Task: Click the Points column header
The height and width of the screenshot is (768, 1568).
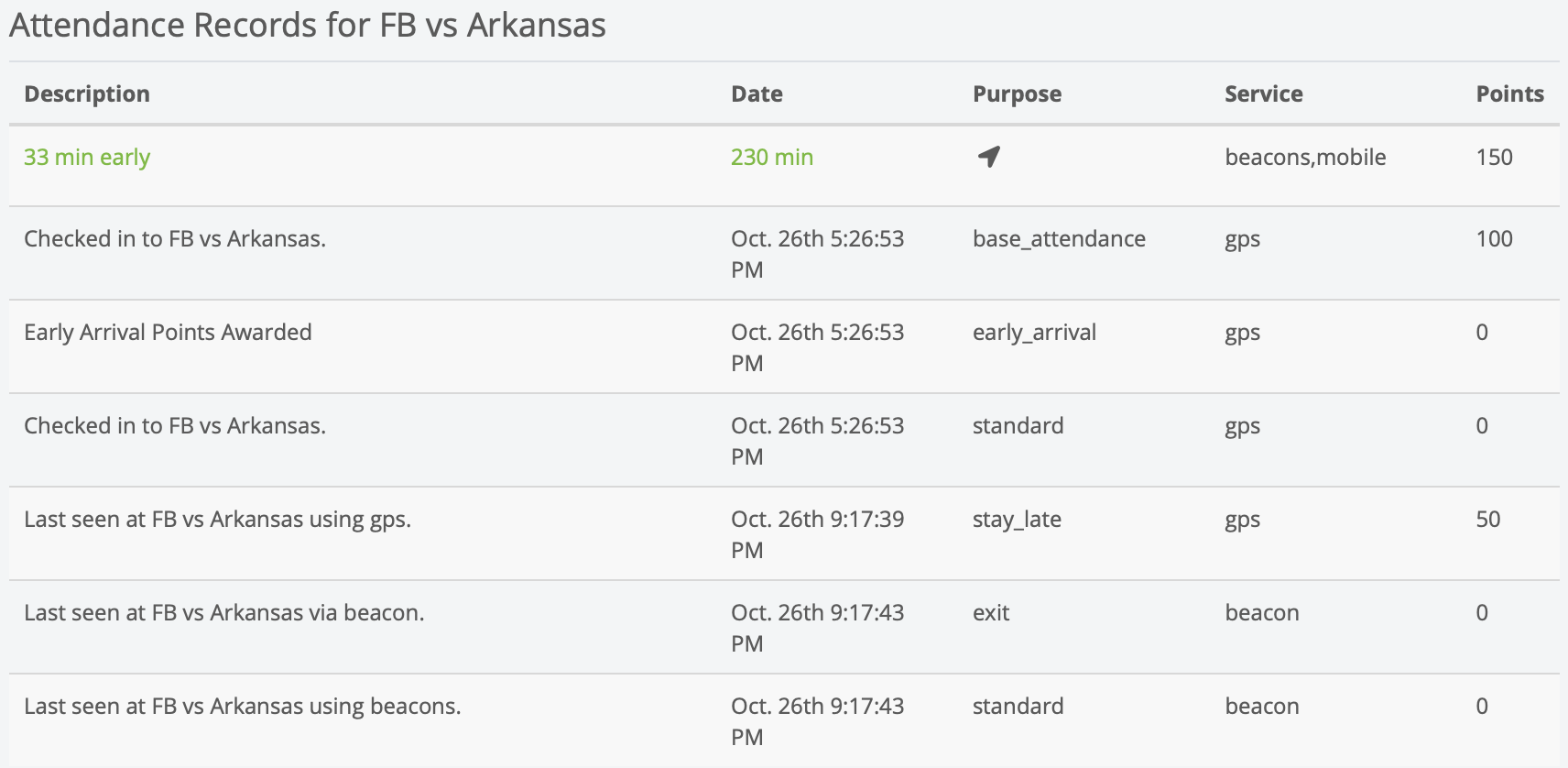Action: 1509,93
